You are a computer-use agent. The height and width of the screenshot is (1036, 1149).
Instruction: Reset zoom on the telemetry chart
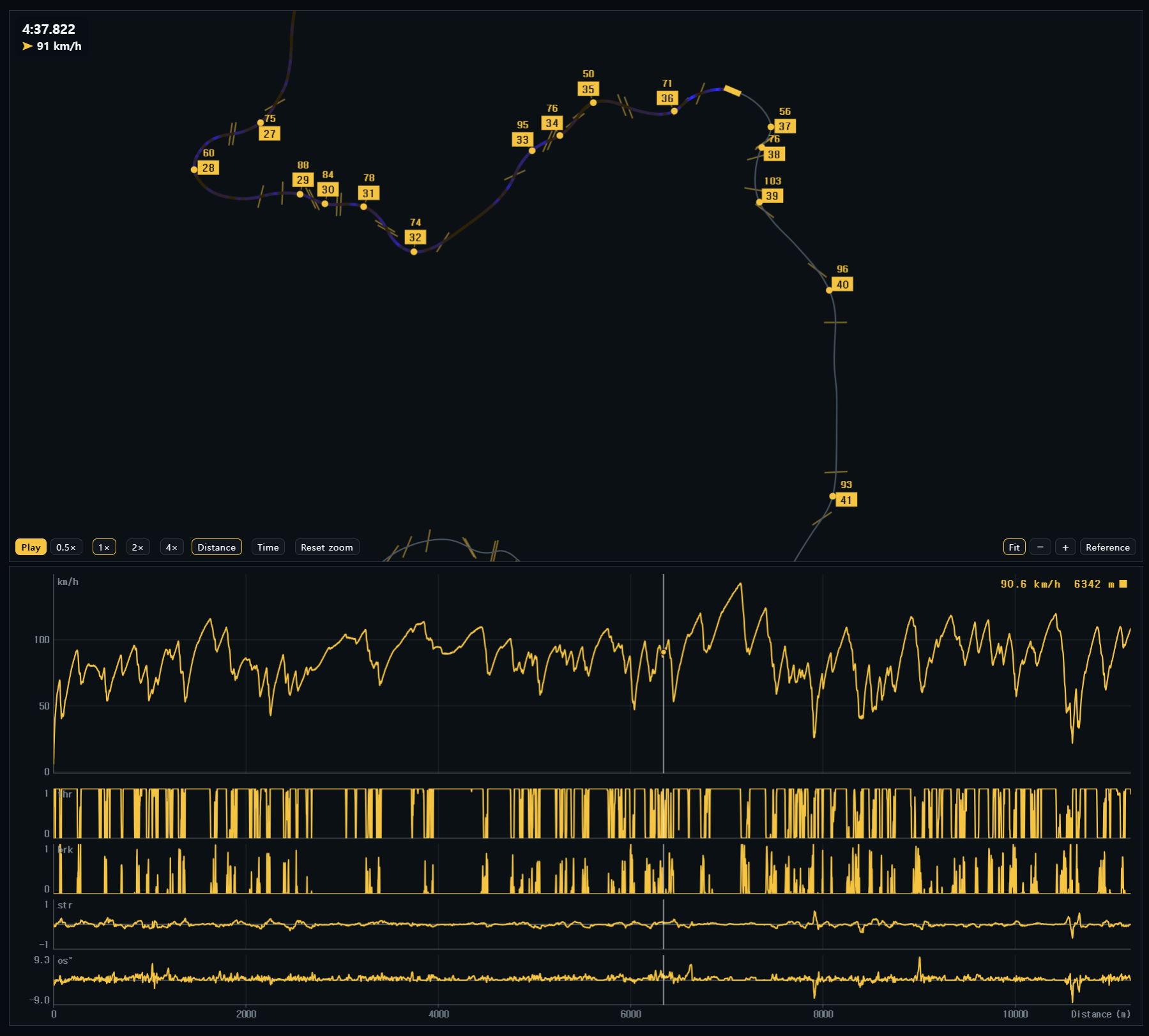[x=327, y=547]
